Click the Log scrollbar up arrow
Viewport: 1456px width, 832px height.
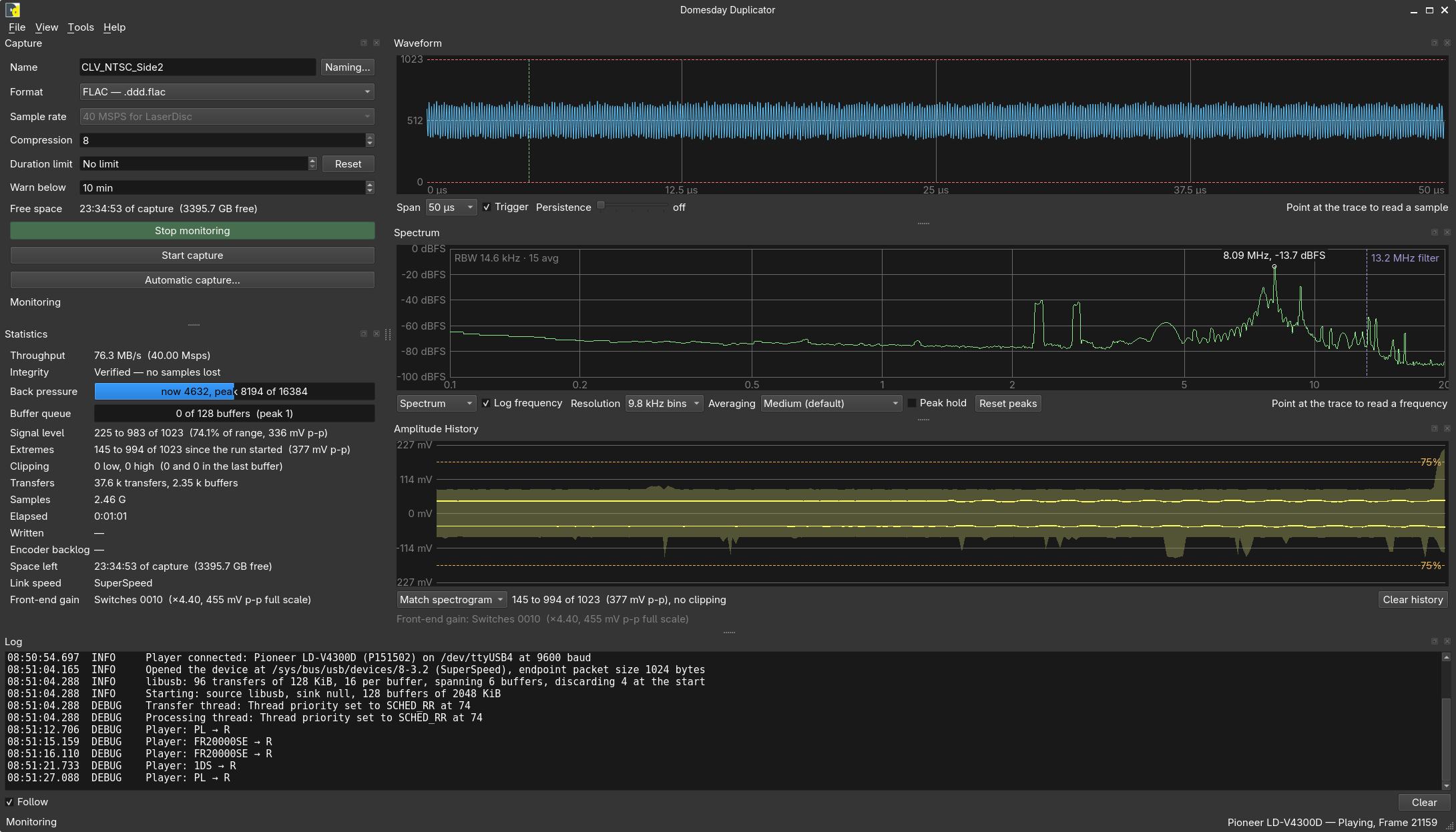(x=1447, y=657)
